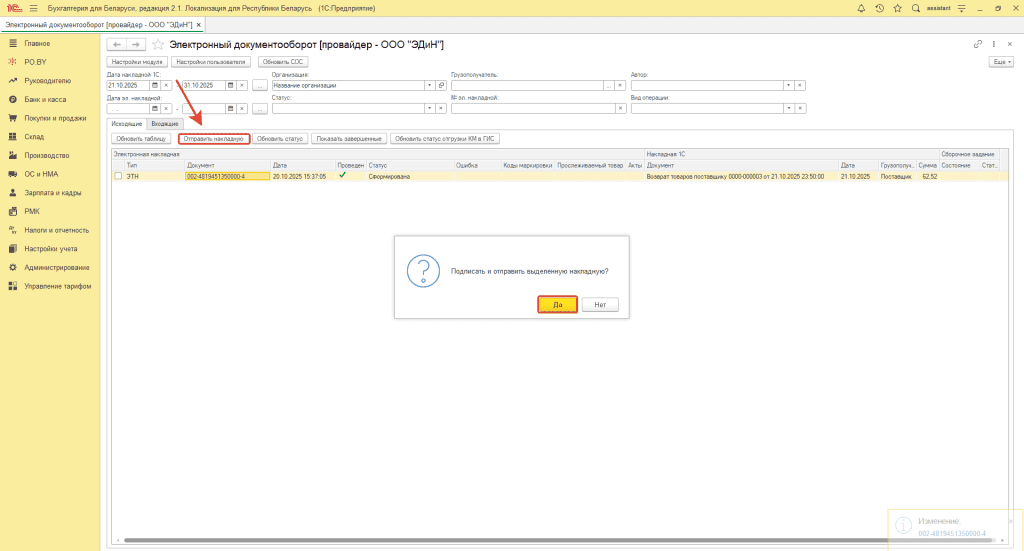Expand the Статус filter dropdown
Image resolution: width=1024 pixels, height=551 pixels.
click(x=429, y=109)
